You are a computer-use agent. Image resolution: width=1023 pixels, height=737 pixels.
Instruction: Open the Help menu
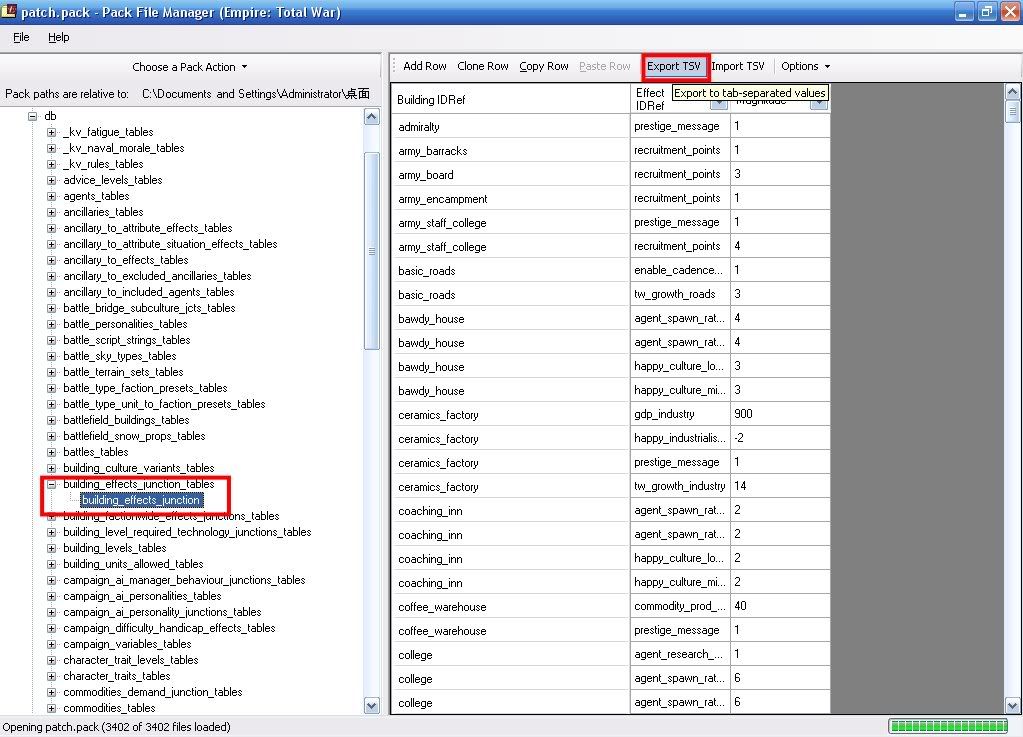click(58, 37)
